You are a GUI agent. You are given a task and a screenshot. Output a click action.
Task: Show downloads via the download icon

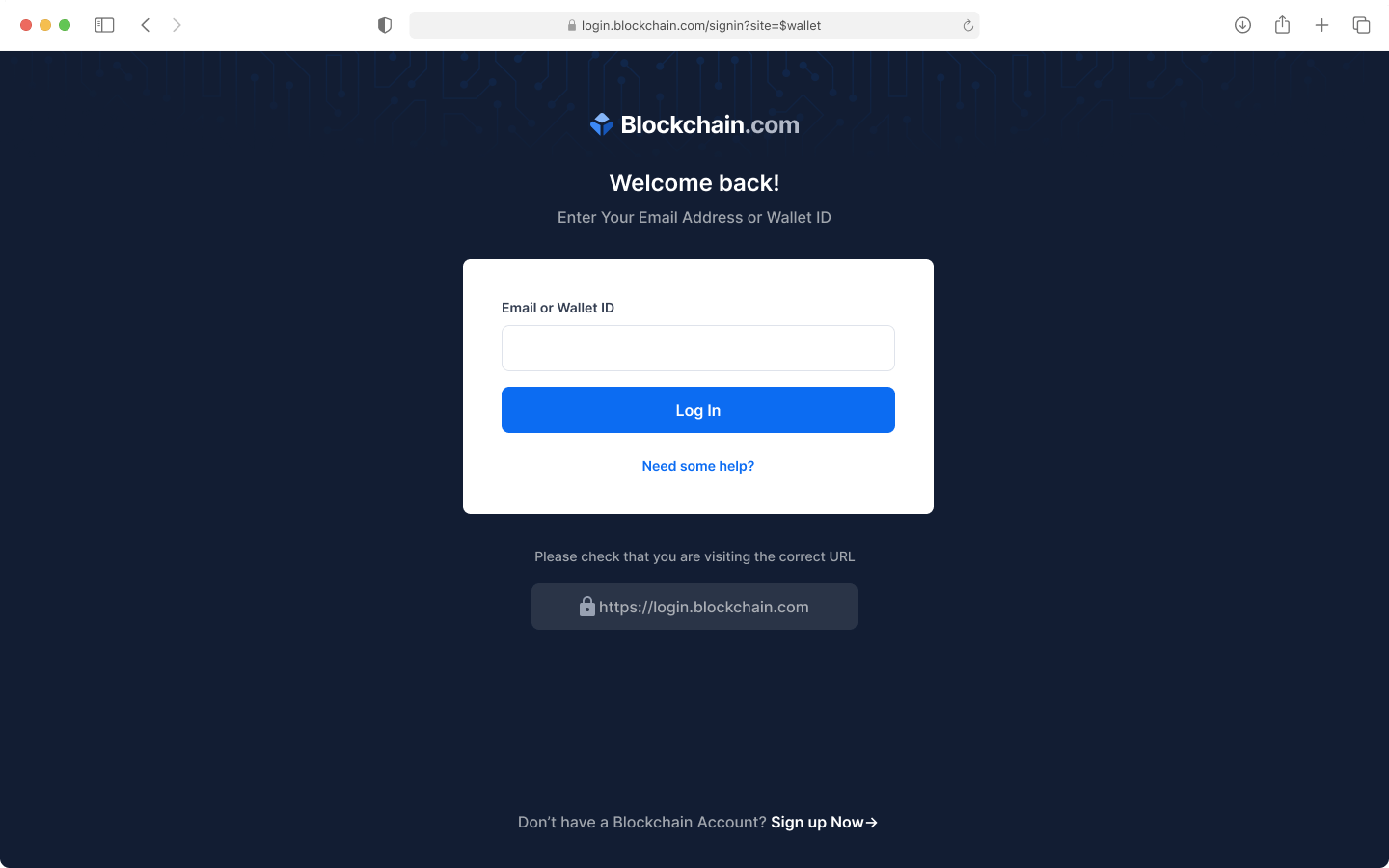click(x=1242, y=25)
